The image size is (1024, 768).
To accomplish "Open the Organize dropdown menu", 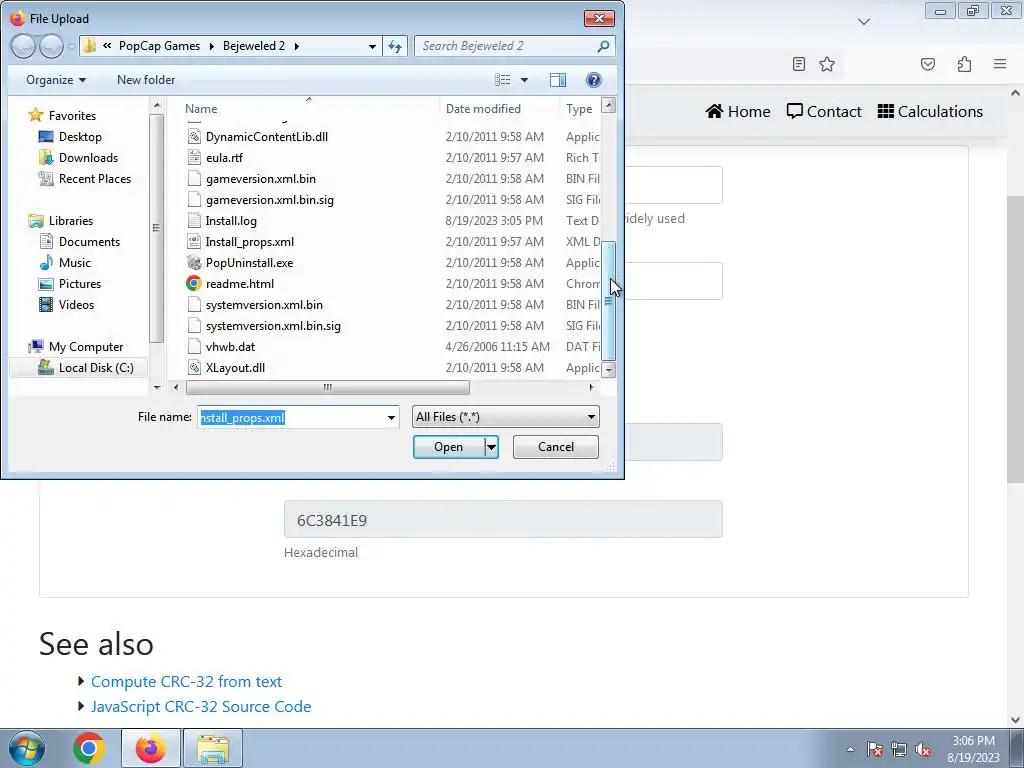I will pos(56,80).
